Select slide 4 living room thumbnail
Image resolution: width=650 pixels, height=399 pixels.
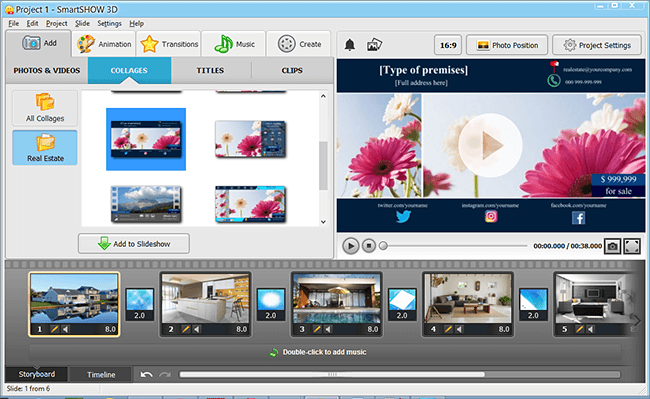(468, 299)
